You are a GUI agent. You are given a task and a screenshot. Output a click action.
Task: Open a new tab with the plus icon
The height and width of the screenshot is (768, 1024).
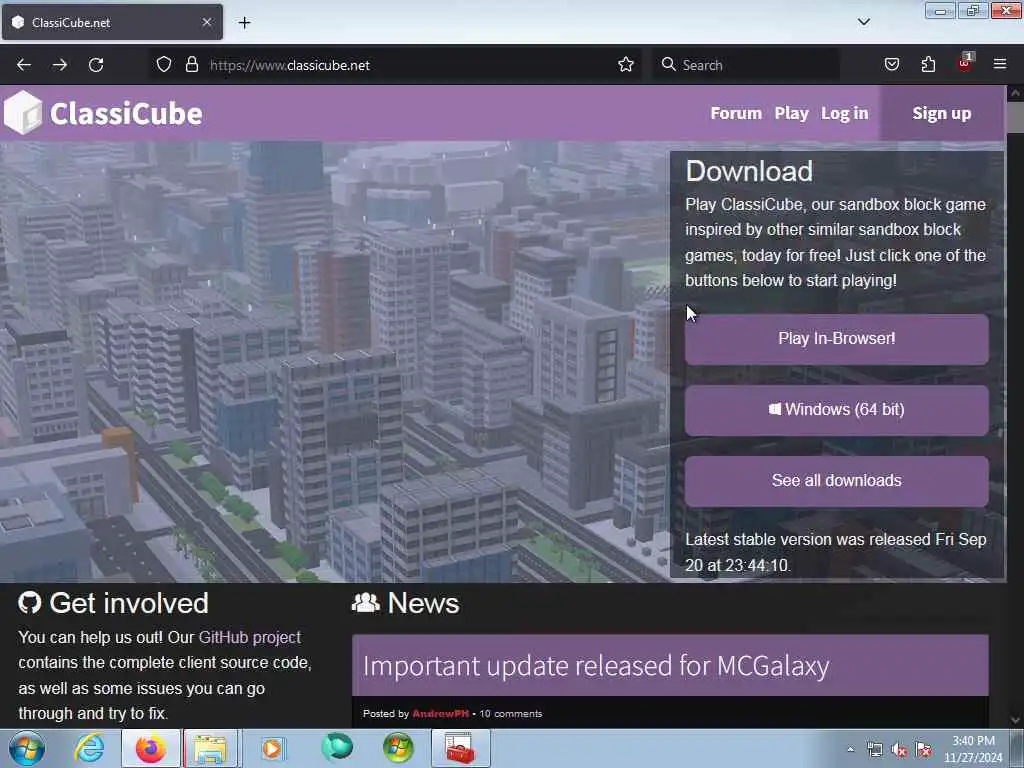pos(244,23)
